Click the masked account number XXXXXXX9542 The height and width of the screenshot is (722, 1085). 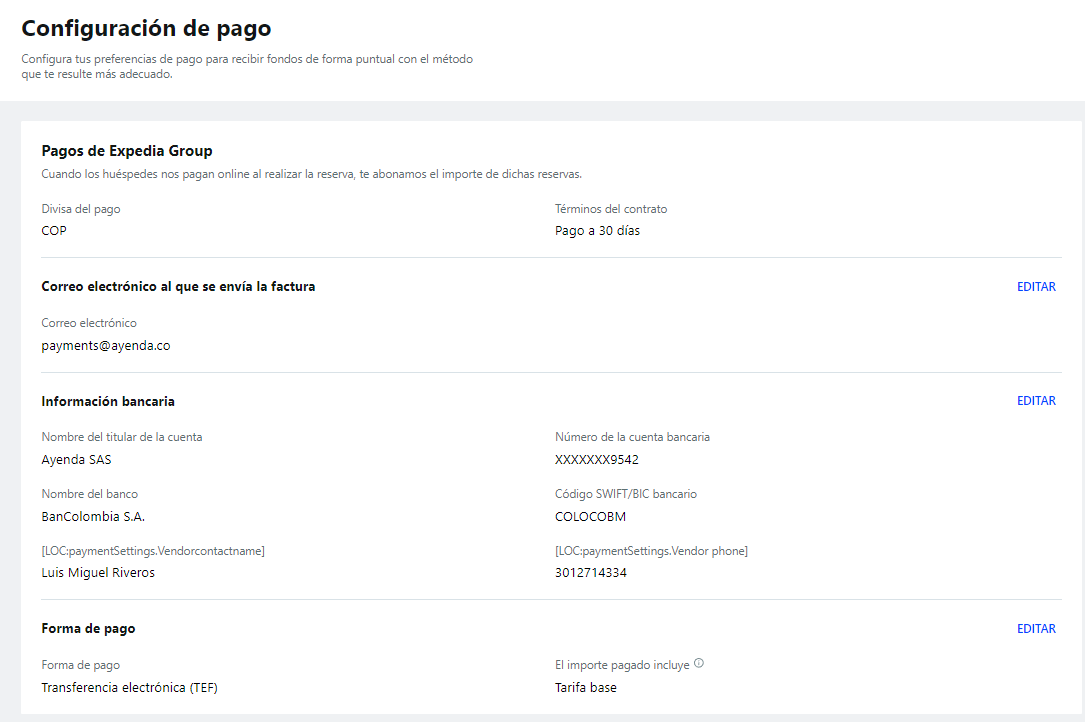(596, 460)
